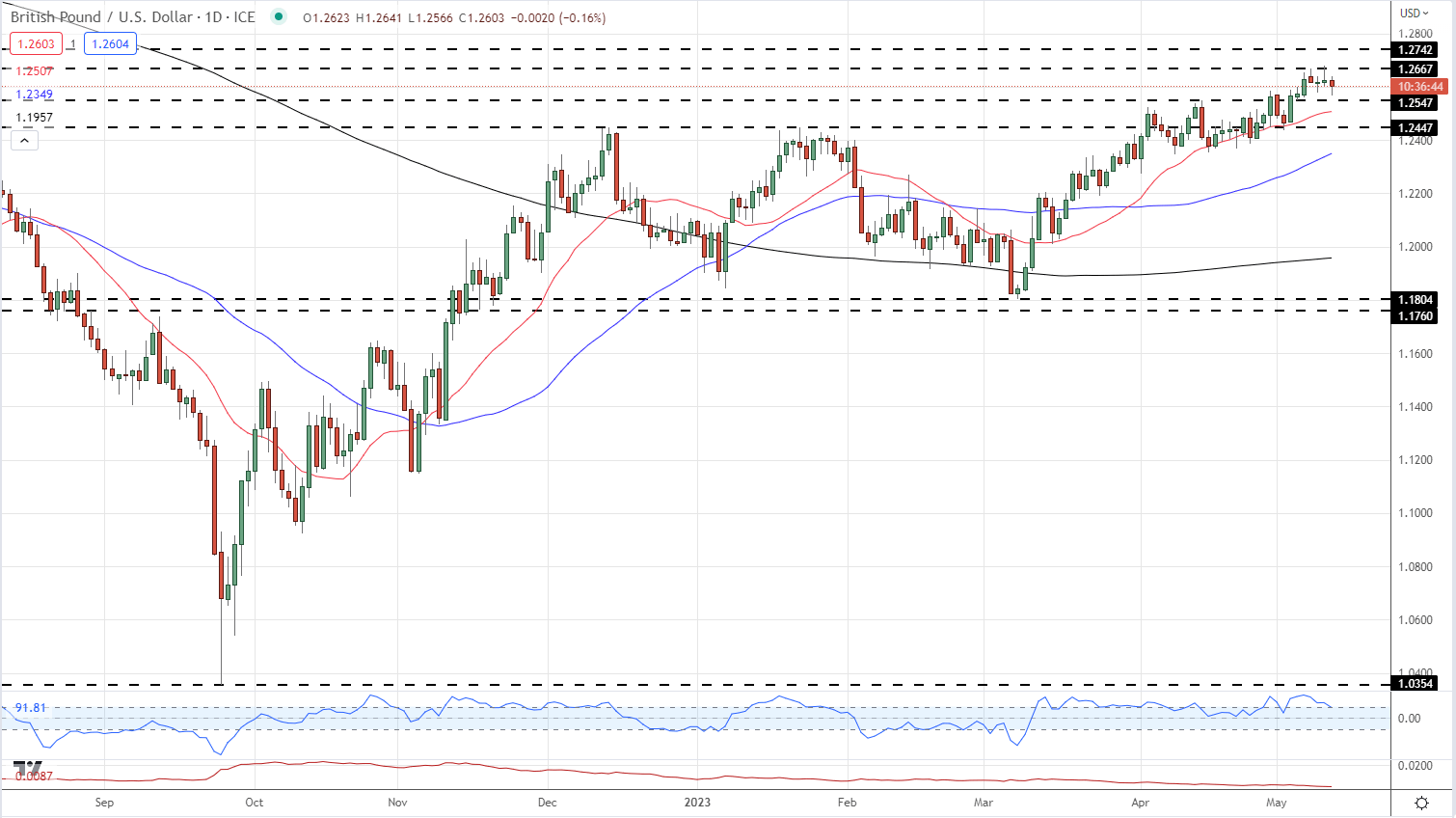Click the 1.2667 price level label

[1416, 69]
